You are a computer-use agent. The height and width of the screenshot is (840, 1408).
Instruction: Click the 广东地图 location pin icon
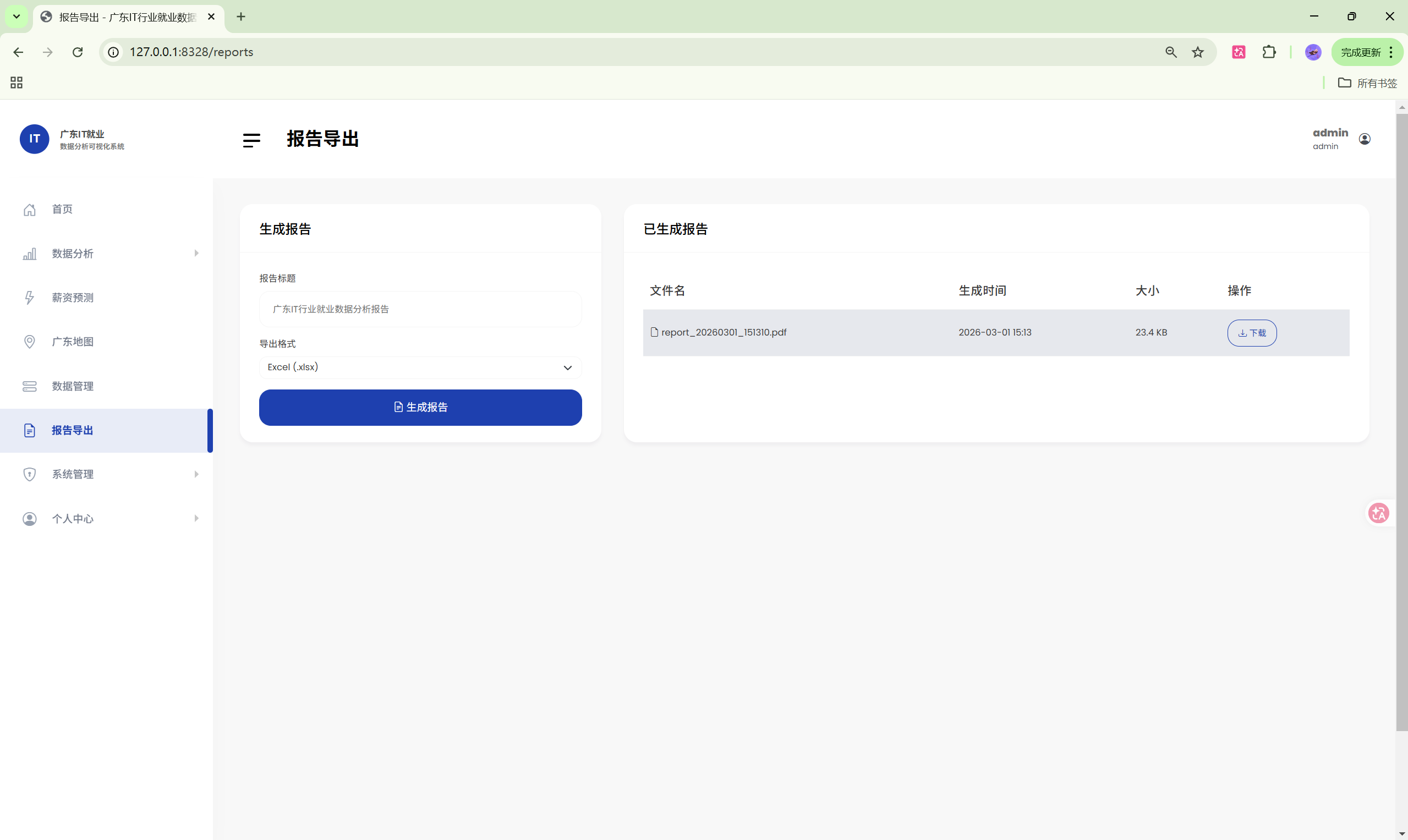(30, 341)
